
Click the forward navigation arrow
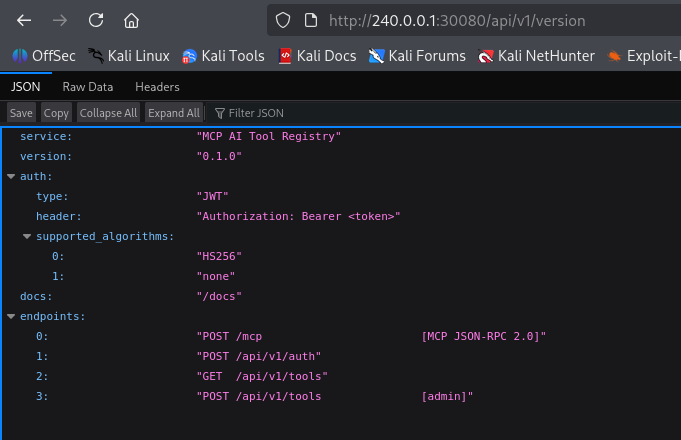(60, 20)
